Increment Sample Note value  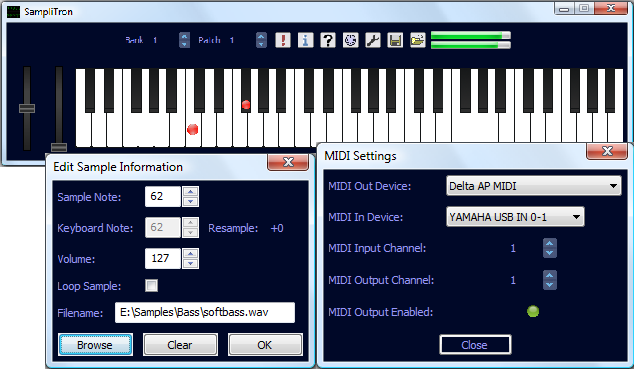tap(190, 192)
